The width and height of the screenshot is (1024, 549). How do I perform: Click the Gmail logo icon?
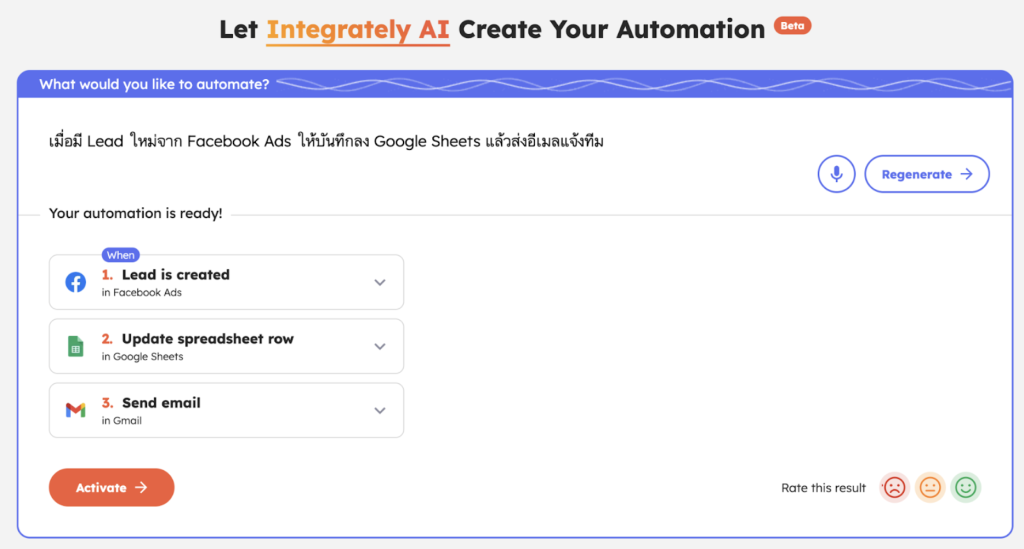[76, 410]
